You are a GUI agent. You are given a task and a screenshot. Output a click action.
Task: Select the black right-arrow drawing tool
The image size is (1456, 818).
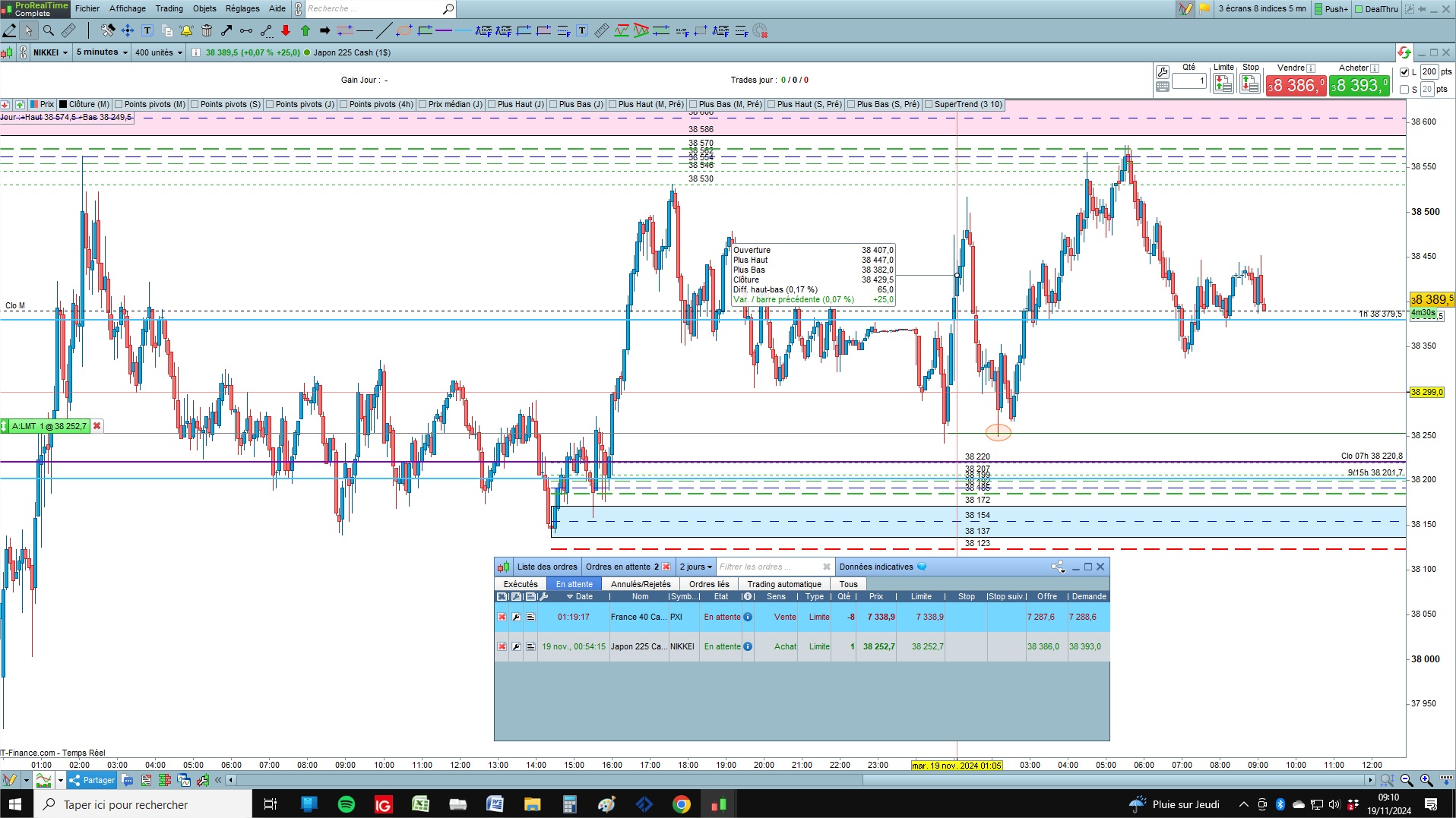(x=325, y=31)
